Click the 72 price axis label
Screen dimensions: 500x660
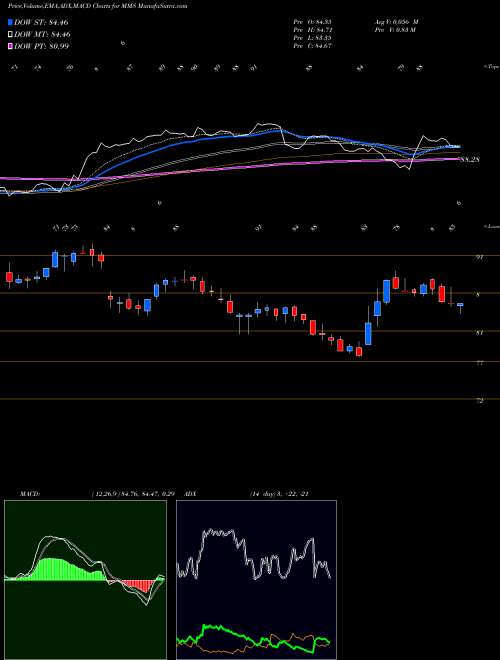479,401
